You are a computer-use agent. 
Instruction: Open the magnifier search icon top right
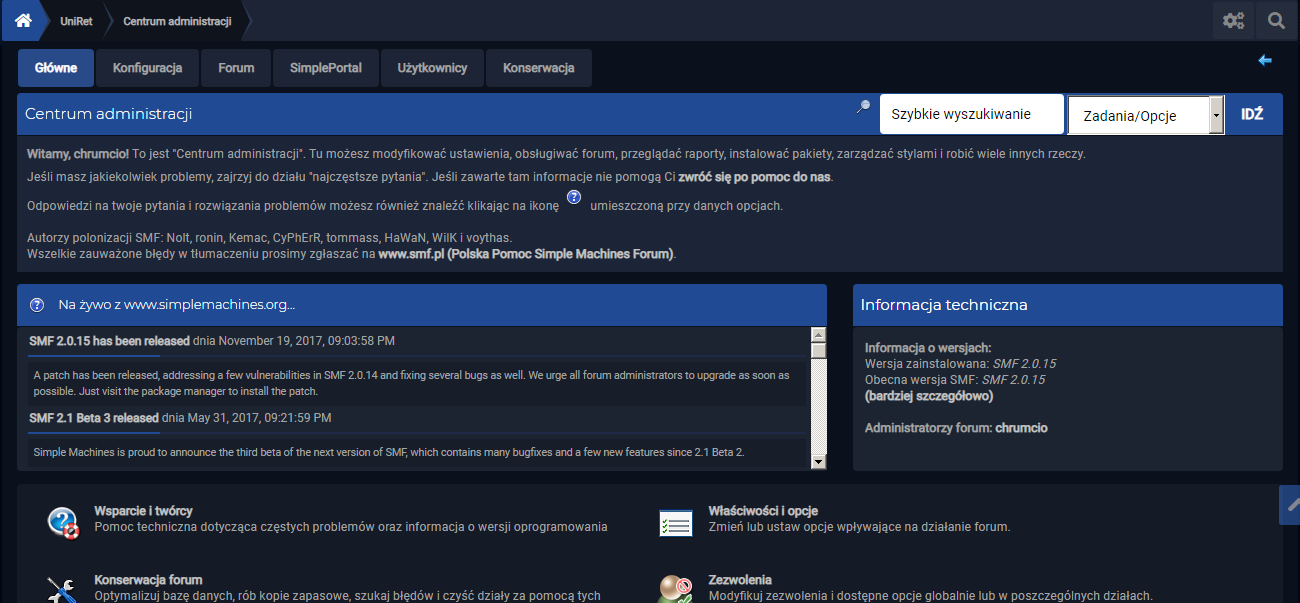coord(1277,21)
